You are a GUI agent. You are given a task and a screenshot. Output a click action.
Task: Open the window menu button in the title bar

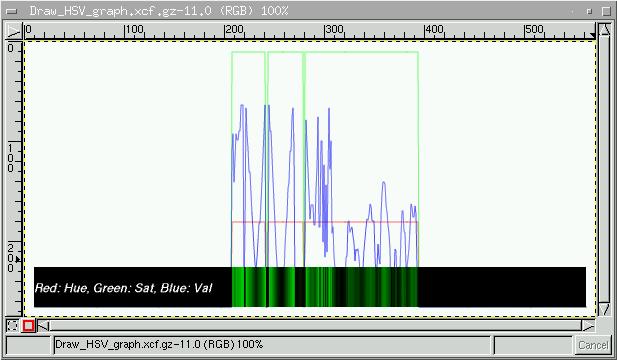pos(12,11)
